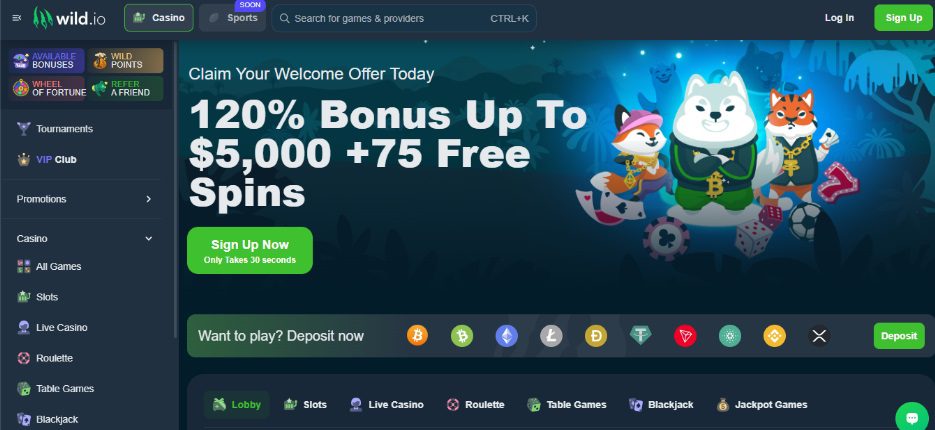
Task: Open Wheel of Fortune shortcut
Action: (48, 88)
